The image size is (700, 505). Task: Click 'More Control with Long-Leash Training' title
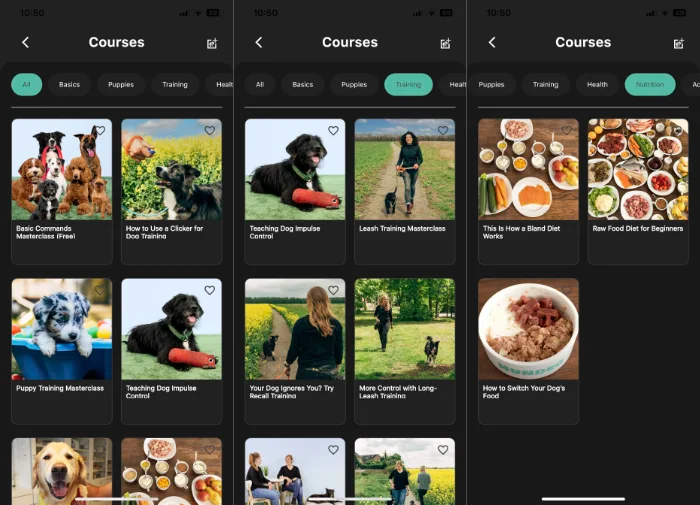(x=398, y=392)
